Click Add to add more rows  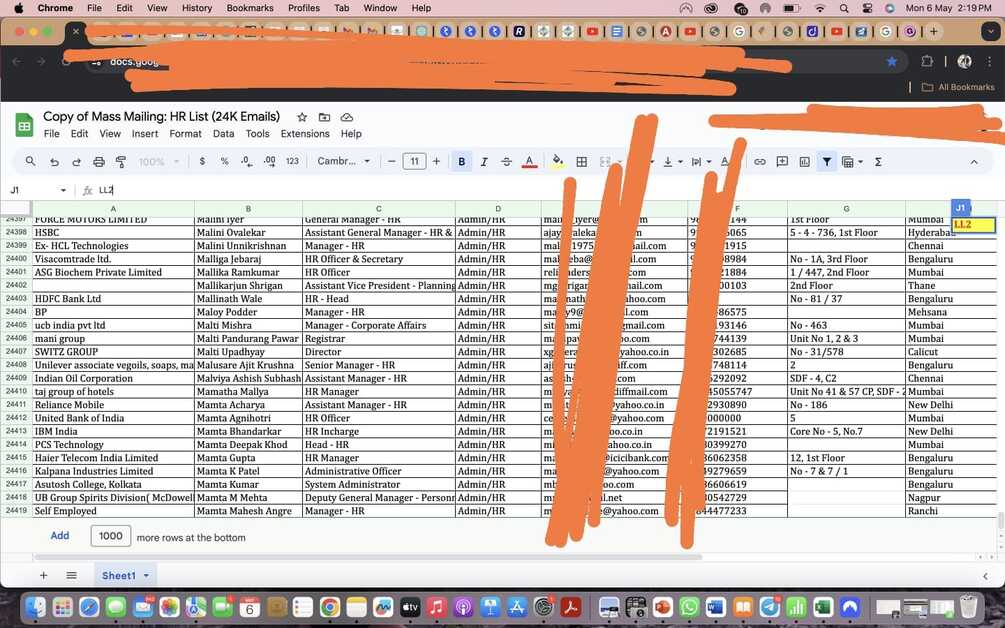click(x=60, y=536)
